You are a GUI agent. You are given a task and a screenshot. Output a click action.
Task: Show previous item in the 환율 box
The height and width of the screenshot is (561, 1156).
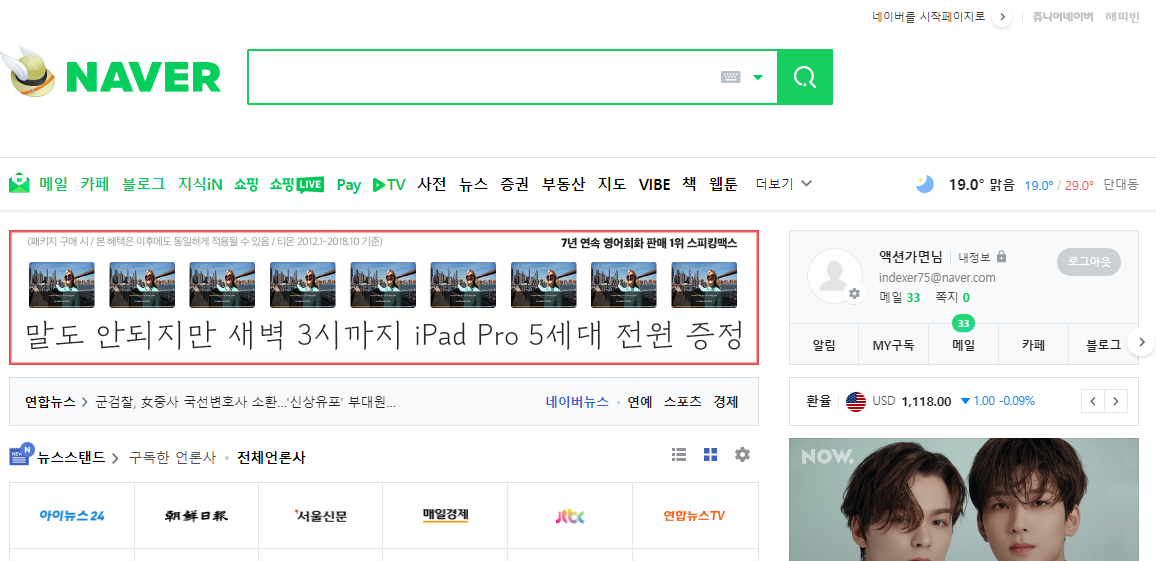click(1093, 402)
